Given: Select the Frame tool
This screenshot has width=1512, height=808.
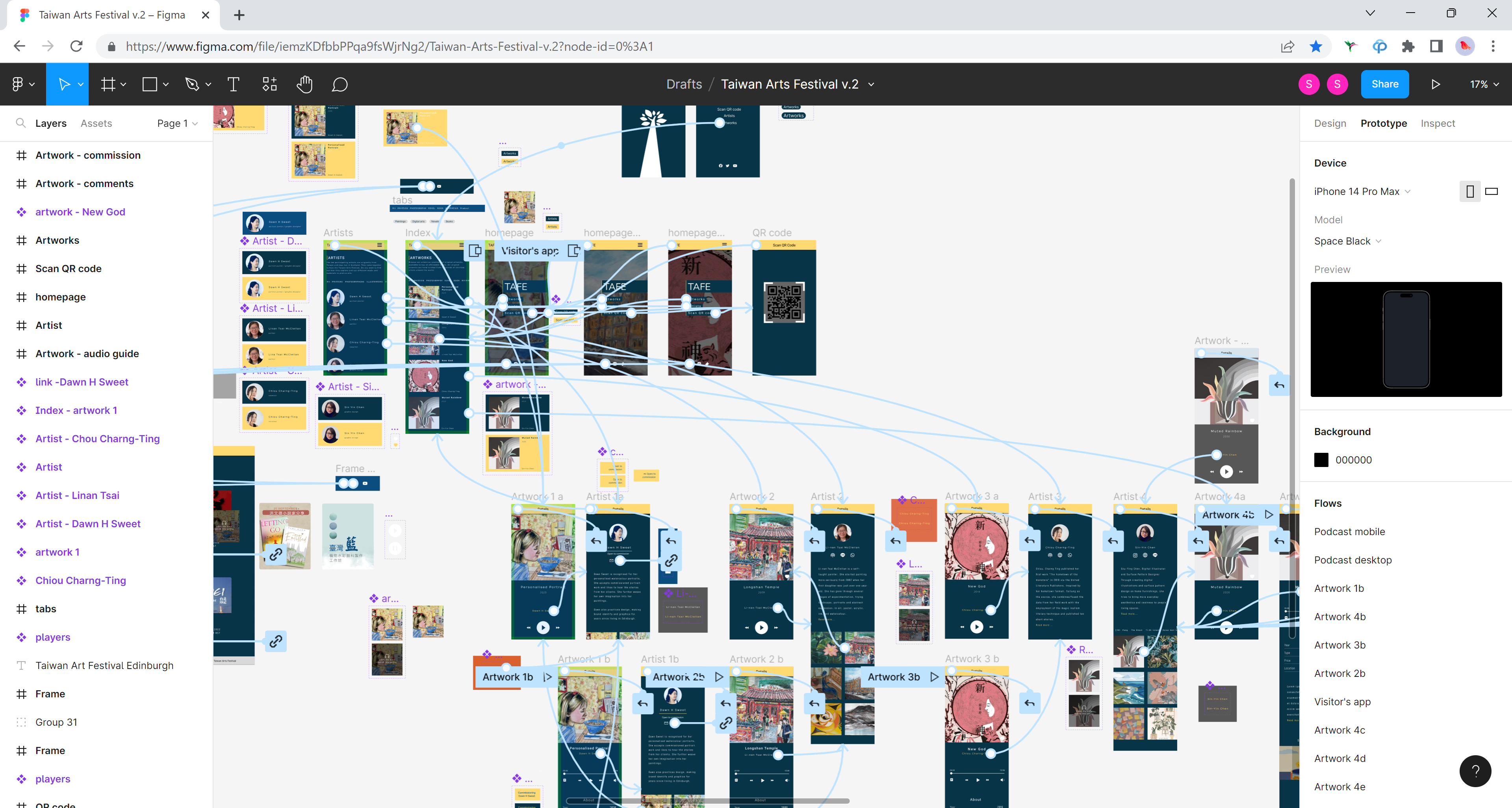Looking at the screenshot, I should (x=108, y=85).
